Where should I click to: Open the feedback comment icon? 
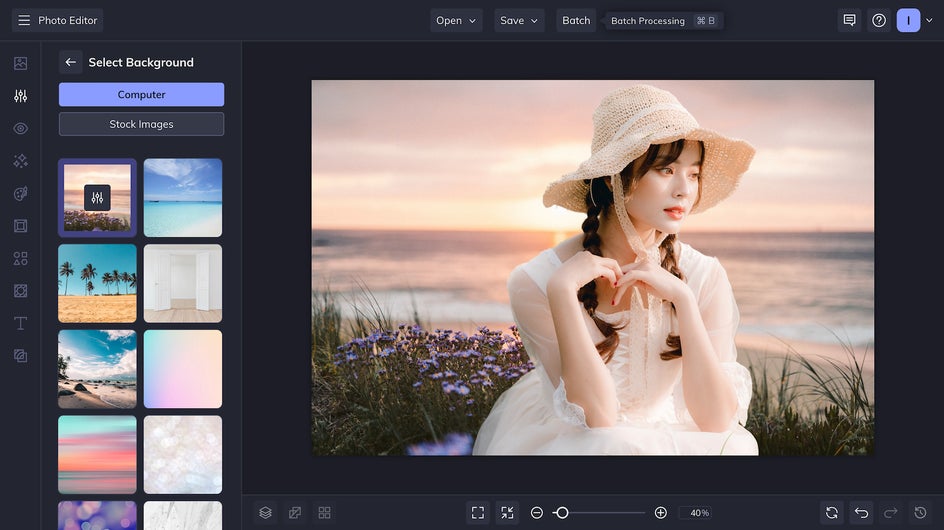(x=849, y=20)
